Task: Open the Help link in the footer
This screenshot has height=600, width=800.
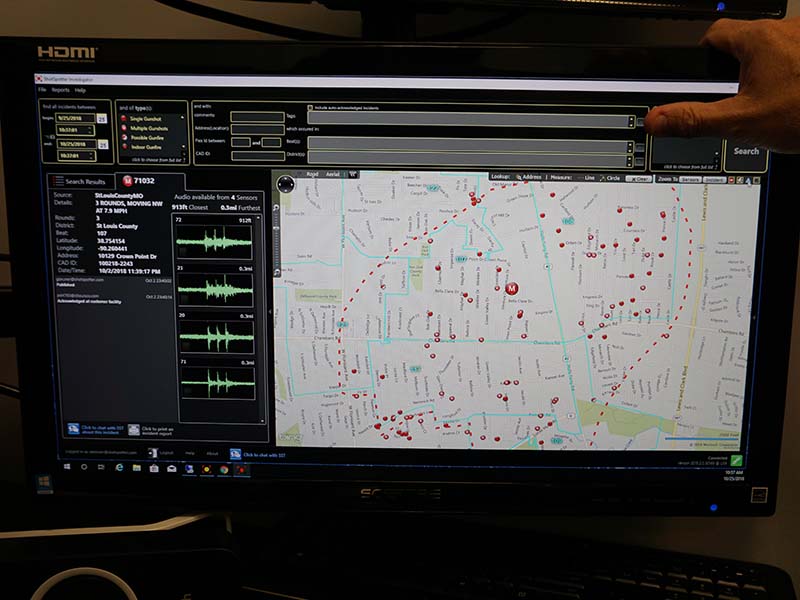Action: pyautogui.click(x=190, y=453)
